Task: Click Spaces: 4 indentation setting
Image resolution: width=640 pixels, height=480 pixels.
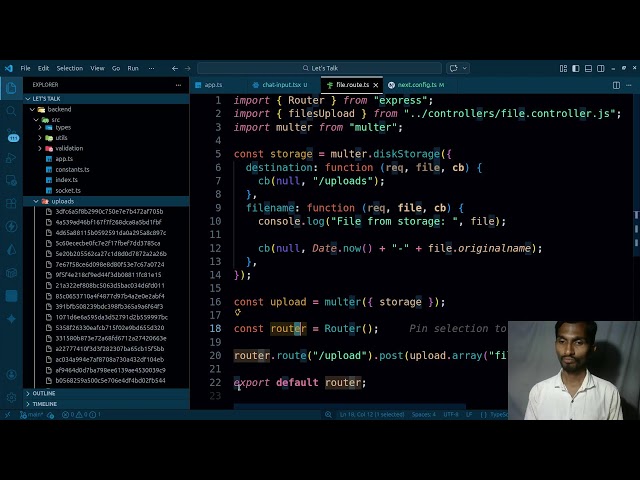Action: [x=424, y=415]
